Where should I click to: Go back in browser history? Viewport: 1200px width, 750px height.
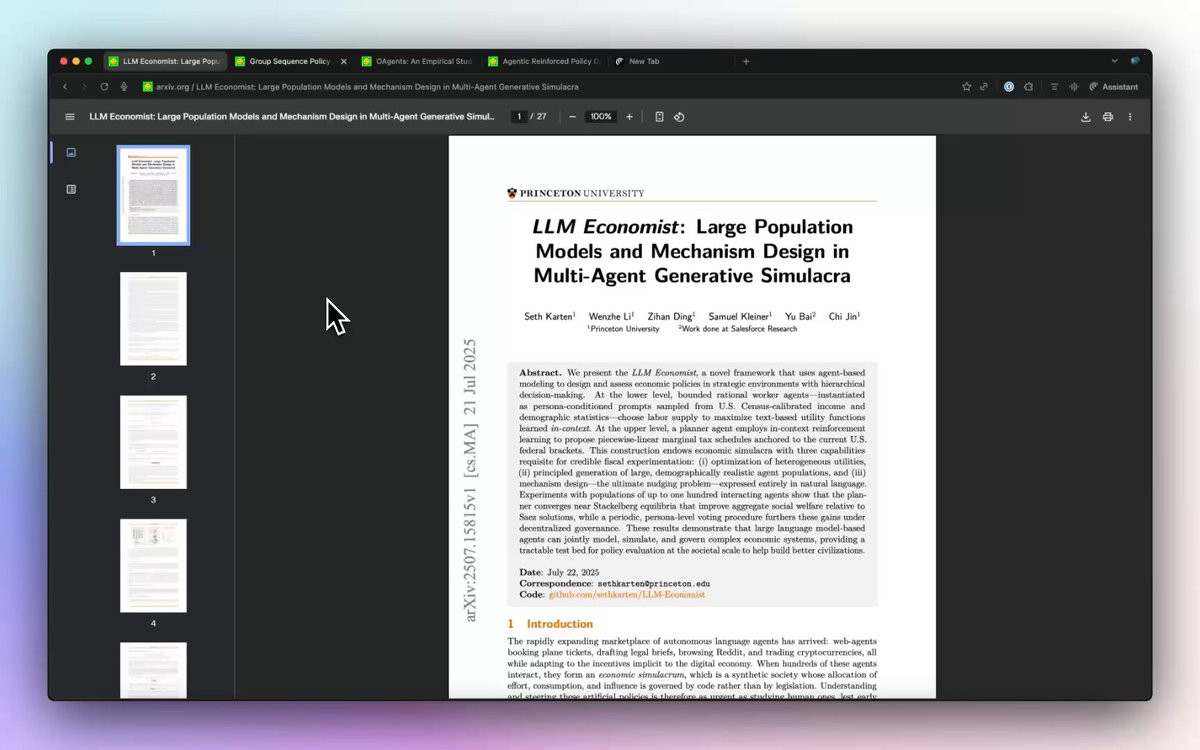(66, 87)
